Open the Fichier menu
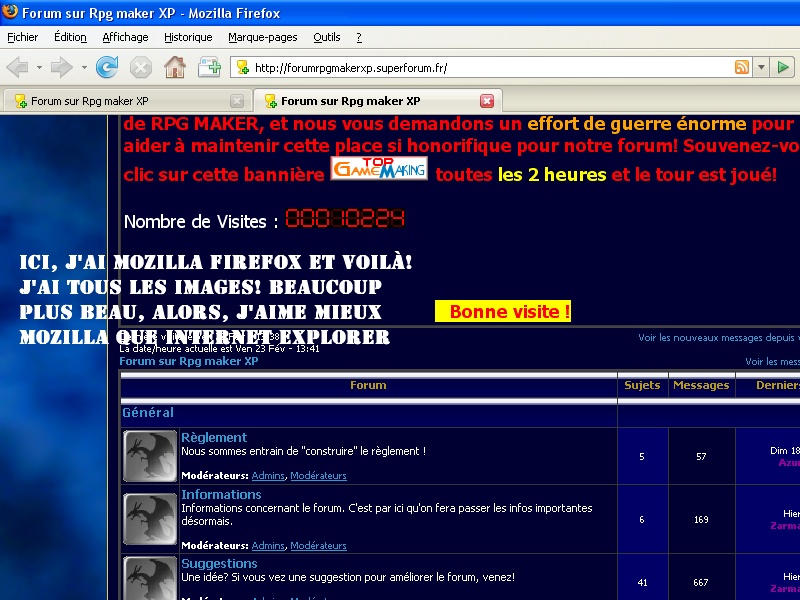The height and width of the screenshot is (600, 800). [22, 37]
